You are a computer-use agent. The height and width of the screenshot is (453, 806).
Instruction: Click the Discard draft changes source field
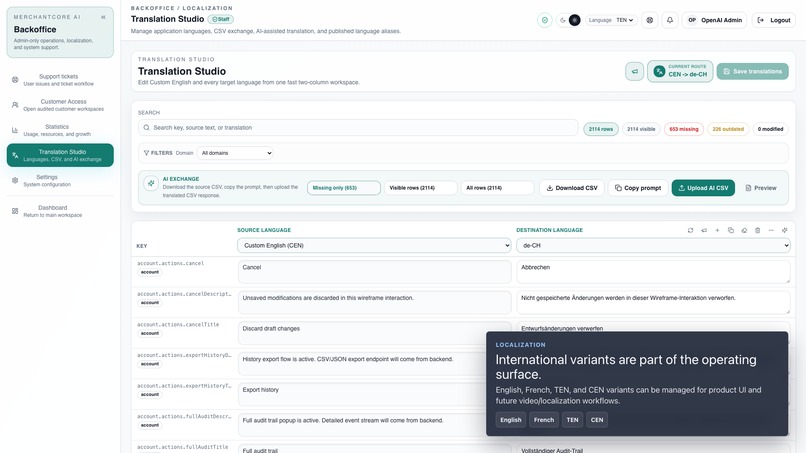click(x=374, y=333)
